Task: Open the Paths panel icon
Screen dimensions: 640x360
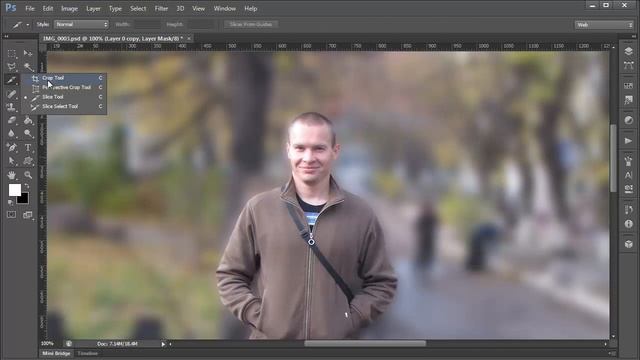Action: [628, 65]
